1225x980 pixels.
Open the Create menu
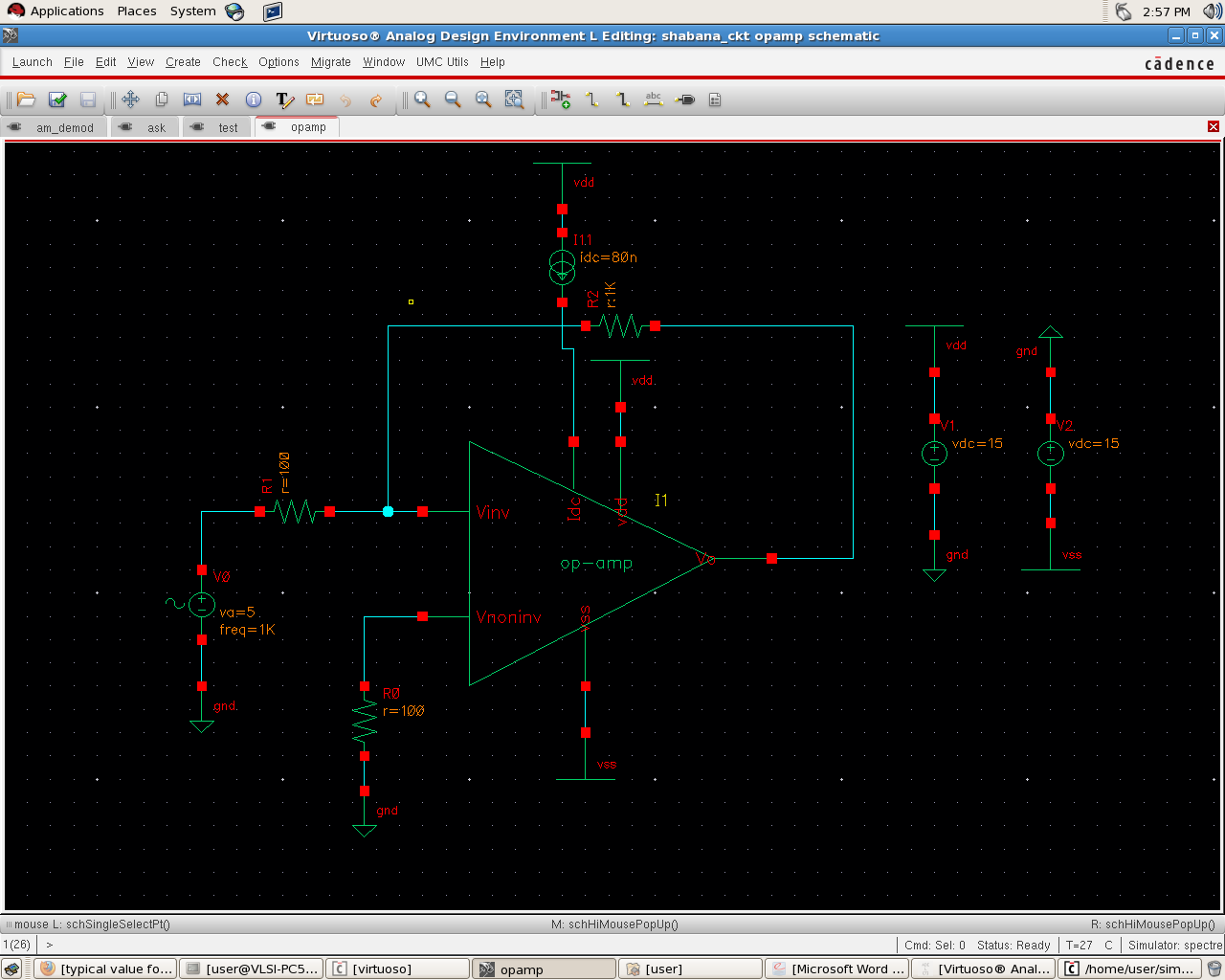click(183, 62)
